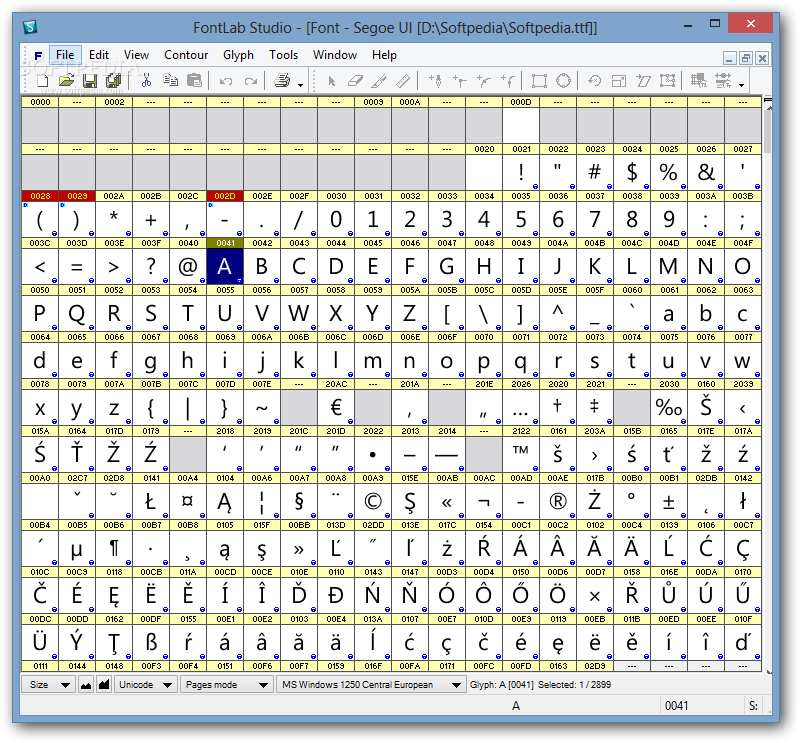The height and width of the screenshot is (743, 800).
Task: Select the @ glyph cell (0040)
Action: [188, 266]
